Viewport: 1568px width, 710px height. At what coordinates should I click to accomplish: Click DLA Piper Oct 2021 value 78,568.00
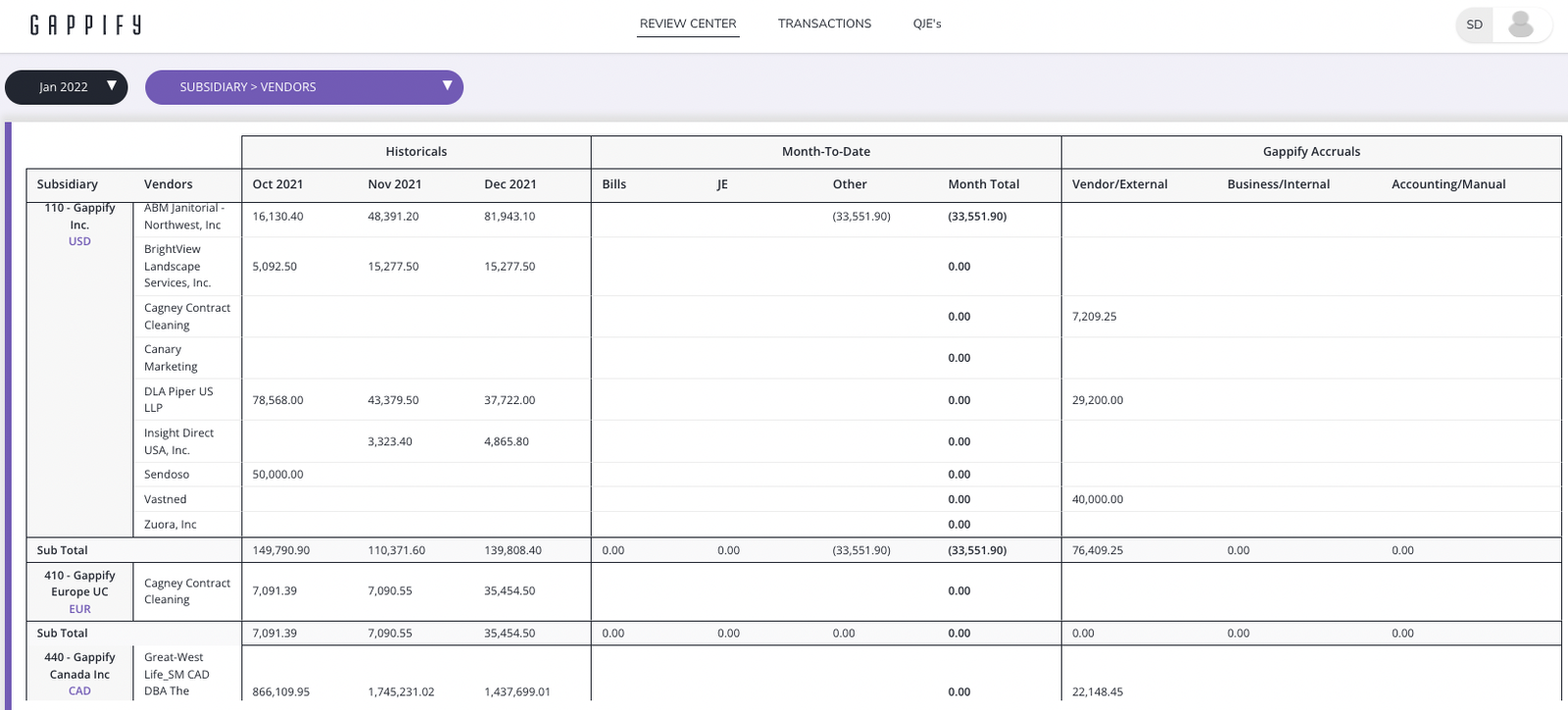277,400
